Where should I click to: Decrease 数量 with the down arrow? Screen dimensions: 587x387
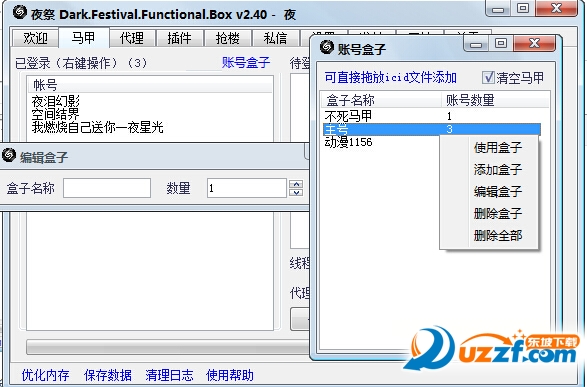pyautogui.click(x=296, y=192)
